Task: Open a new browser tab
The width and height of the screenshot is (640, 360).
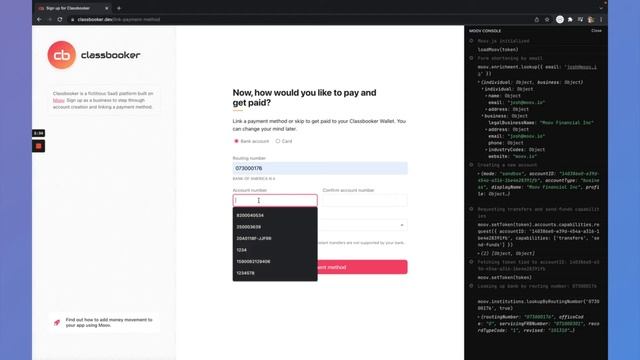Action: pyautogui.click(x=119, y=8)
